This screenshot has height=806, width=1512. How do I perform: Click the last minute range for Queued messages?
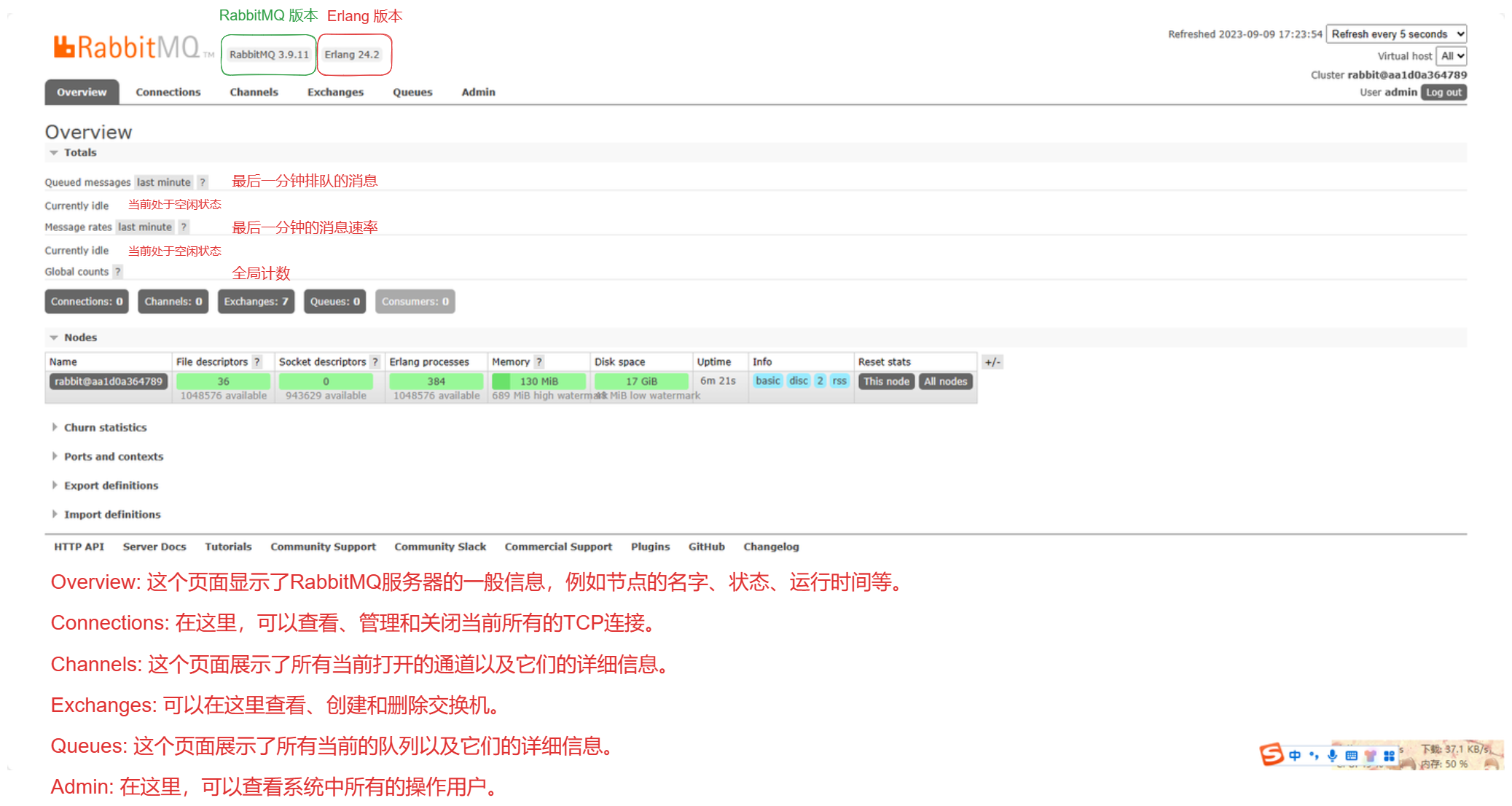click(x=164, y=182)
